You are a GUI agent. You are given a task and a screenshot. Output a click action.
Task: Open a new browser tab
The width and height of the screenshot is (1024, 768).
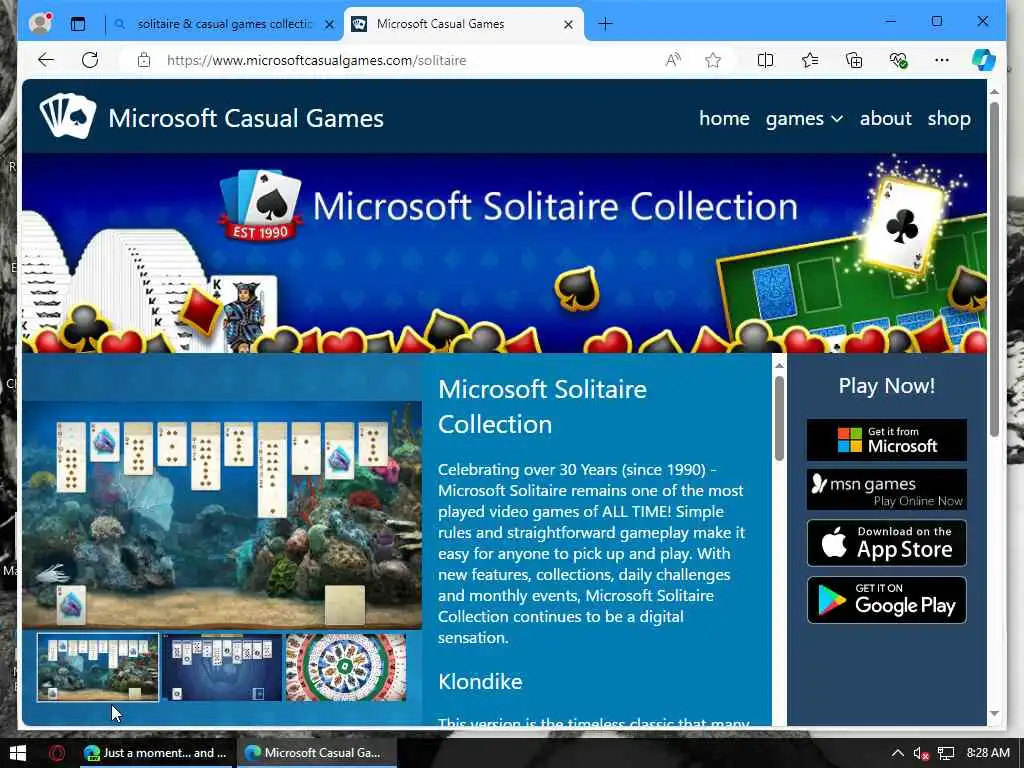(605, 24)
